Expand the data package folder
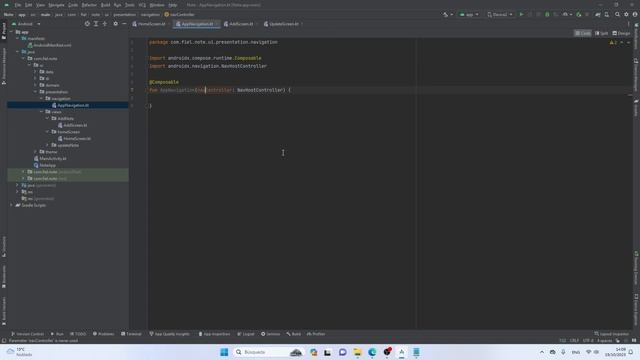Image resolution: width=640 pixels, height=360 pixels. coord(36,72)
